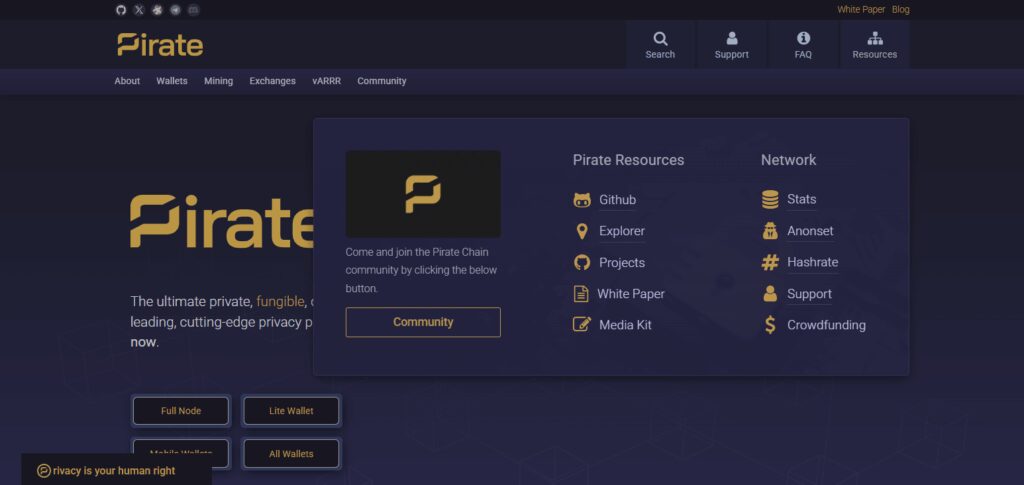Click the Pirate Chain logo thumbnail in panel
The height and width of the screenshot is (485, 1024).
423,194
